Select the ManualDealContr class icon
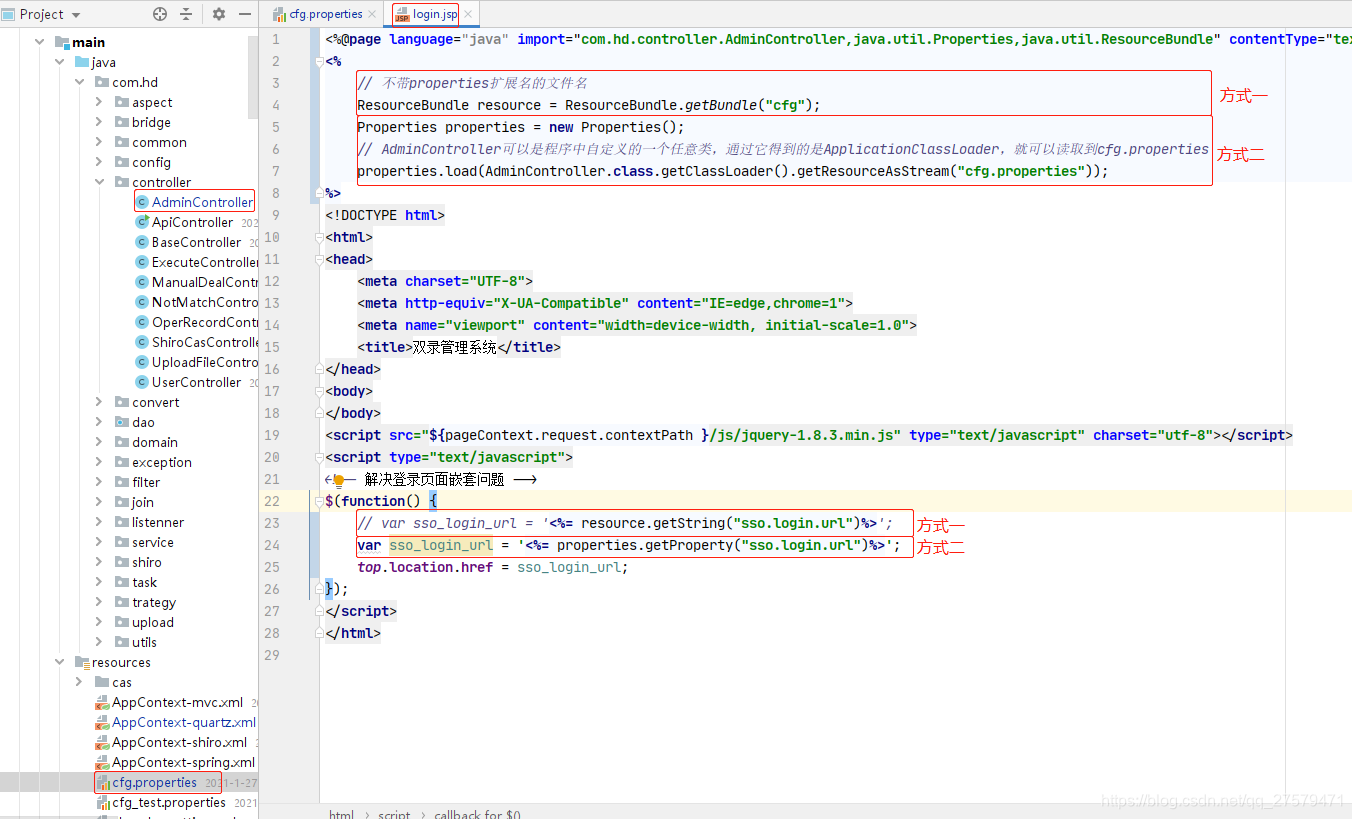 [142, 282]
